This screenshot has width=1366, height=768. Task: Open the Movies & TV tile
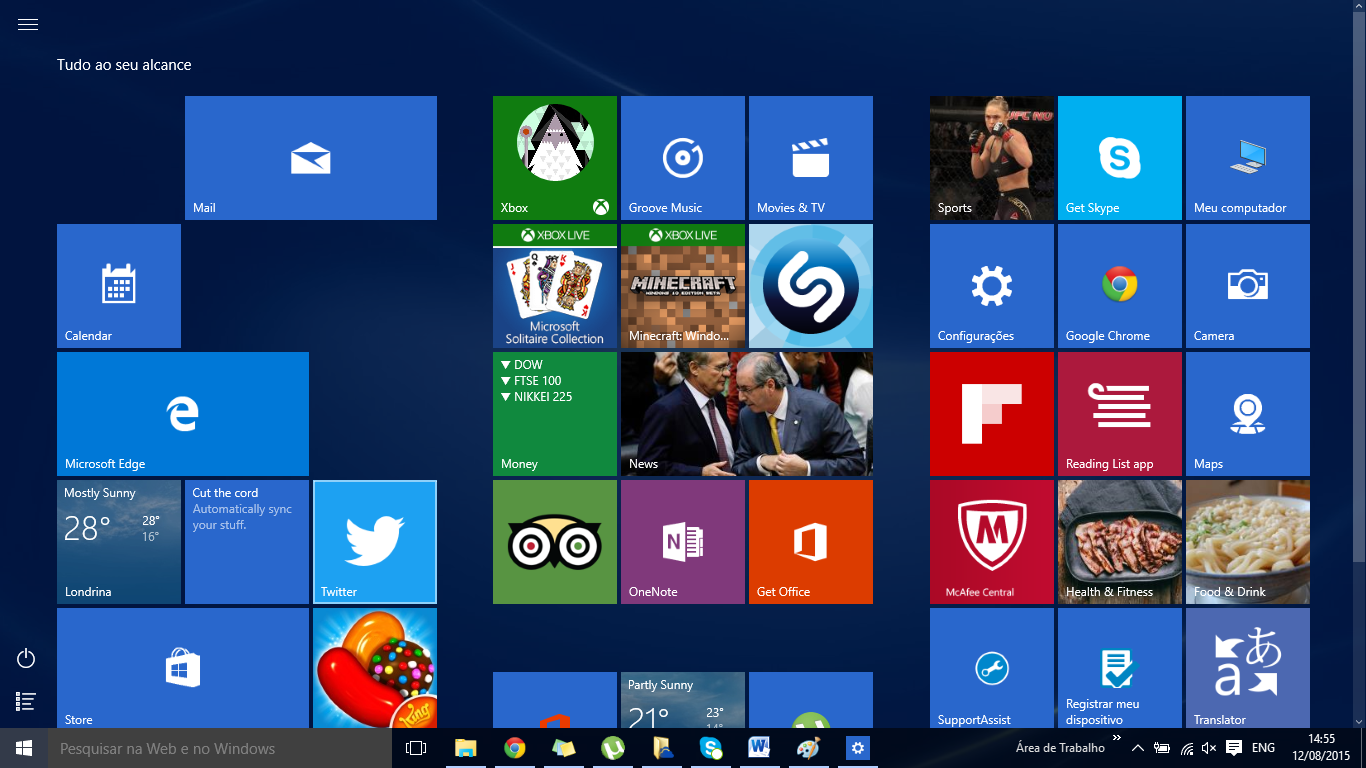[x=811, y=158]
